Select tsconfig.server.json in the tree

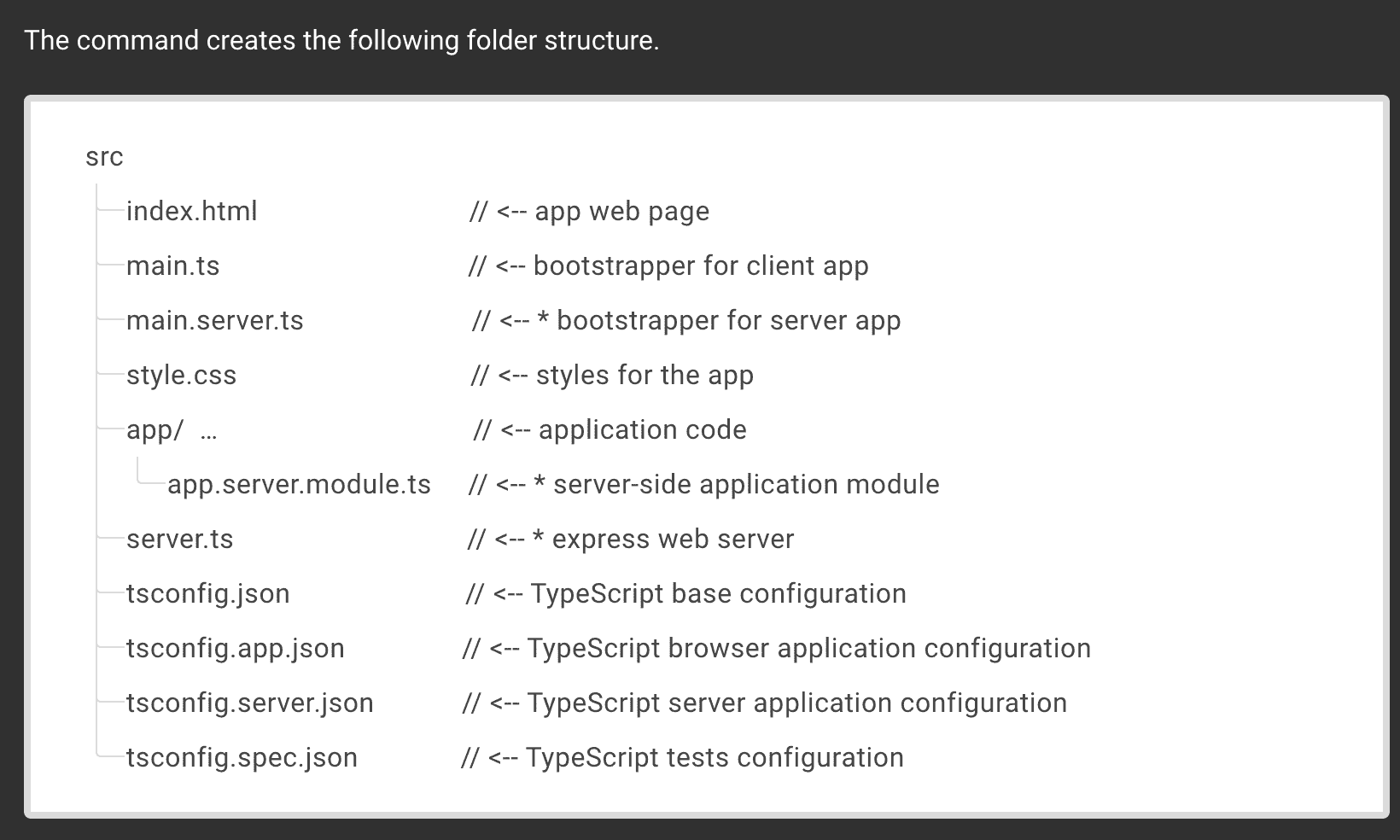[x=249, y=703]
